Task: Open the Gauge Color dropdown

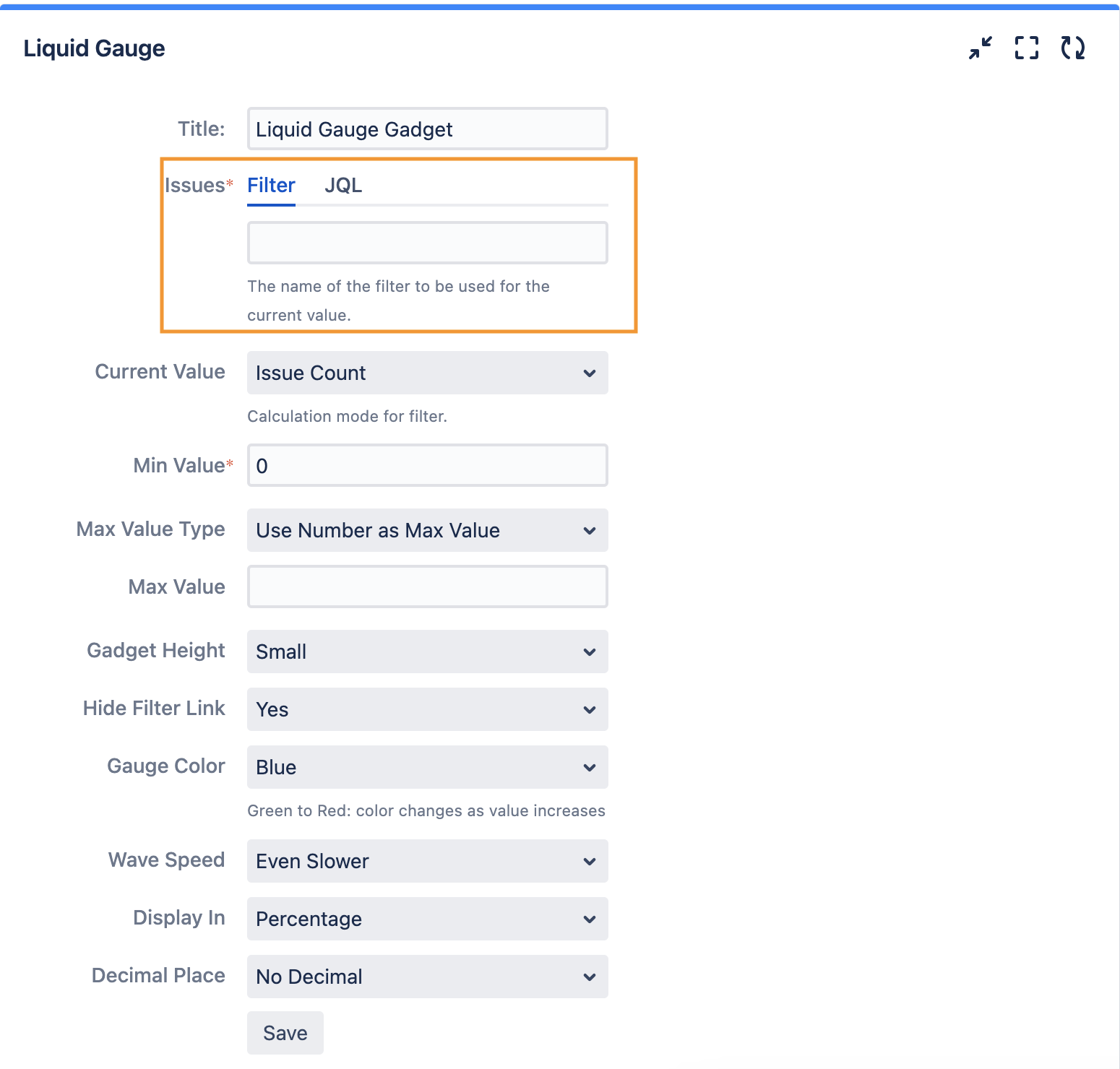Action: click(x=427, y=767)
